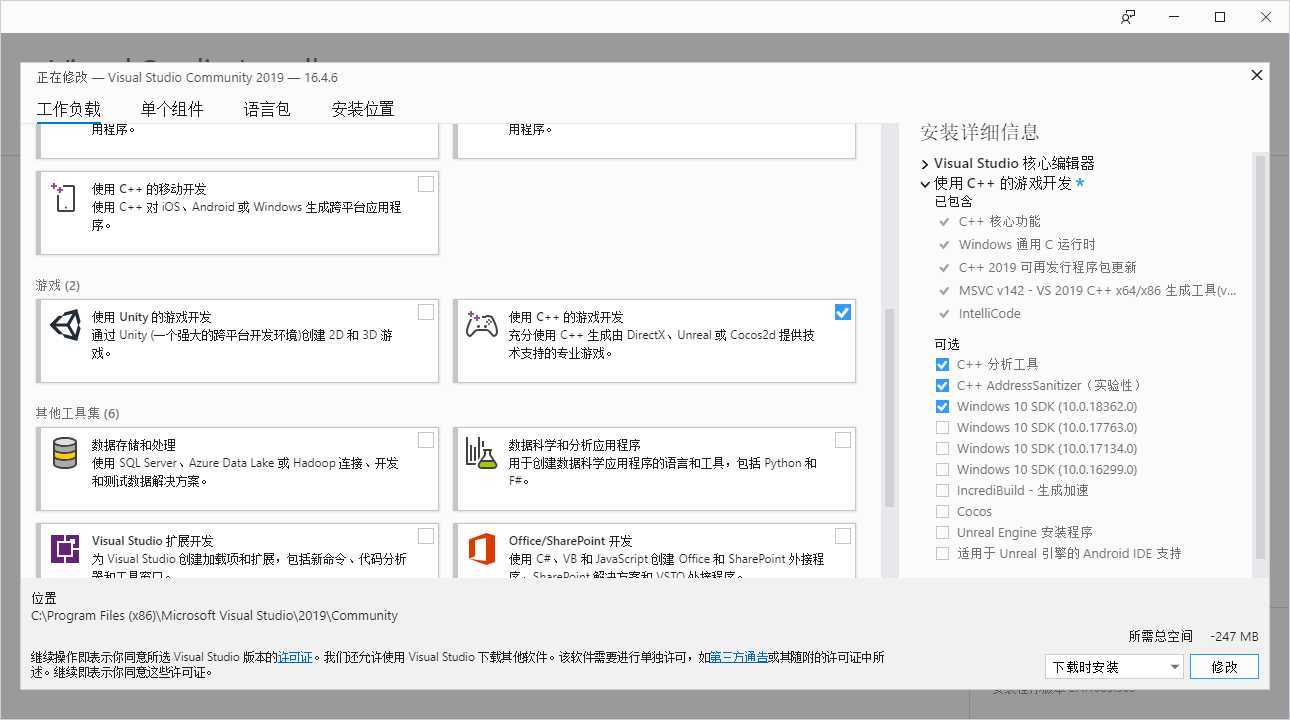Click the C++ 核心功能 included item
Screen dimensions: 1290x720
pyautogui.click(x=999, y=222)
